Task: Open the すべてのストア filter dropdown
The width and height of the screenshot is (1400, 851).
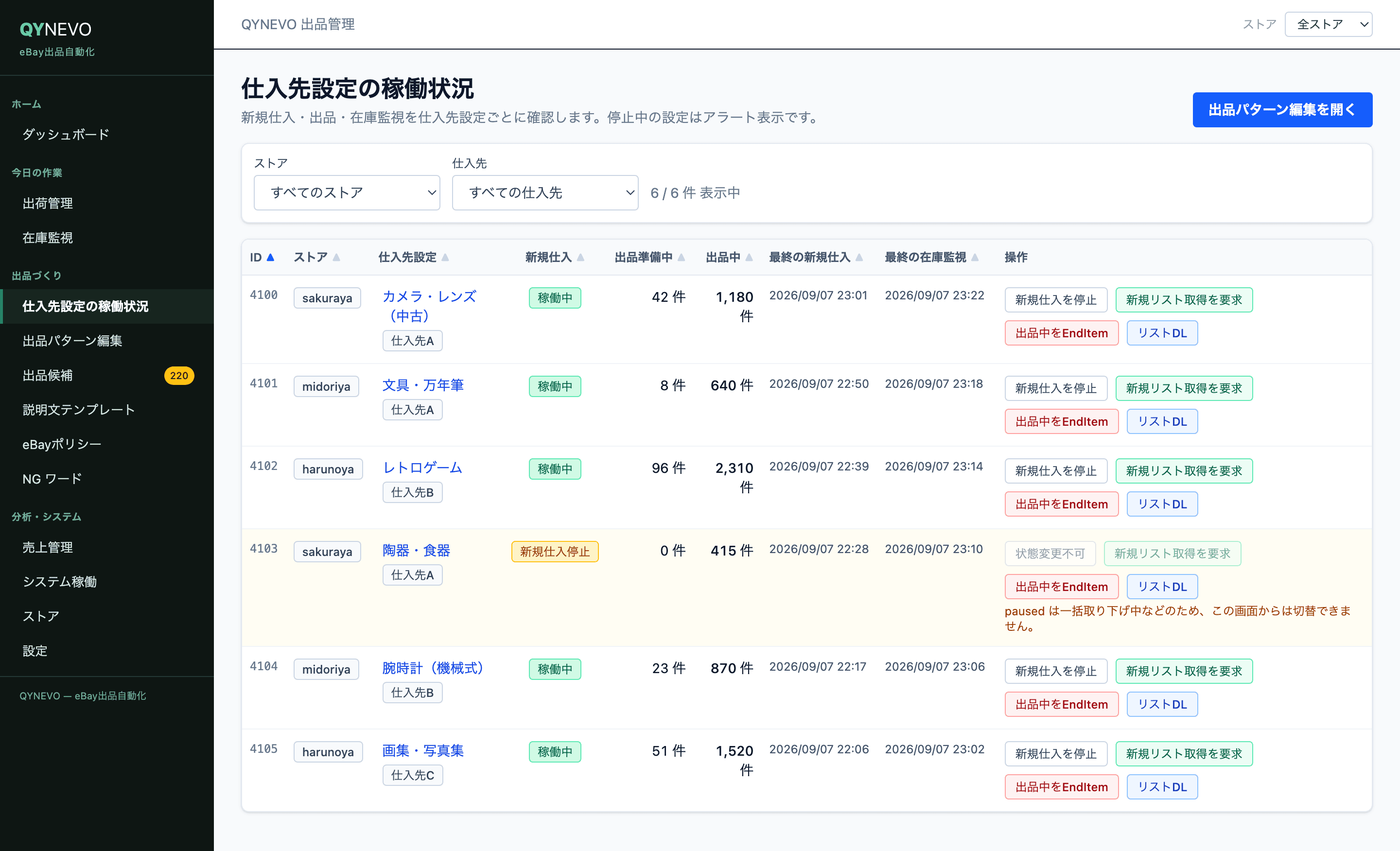Action: pos(347,192)
